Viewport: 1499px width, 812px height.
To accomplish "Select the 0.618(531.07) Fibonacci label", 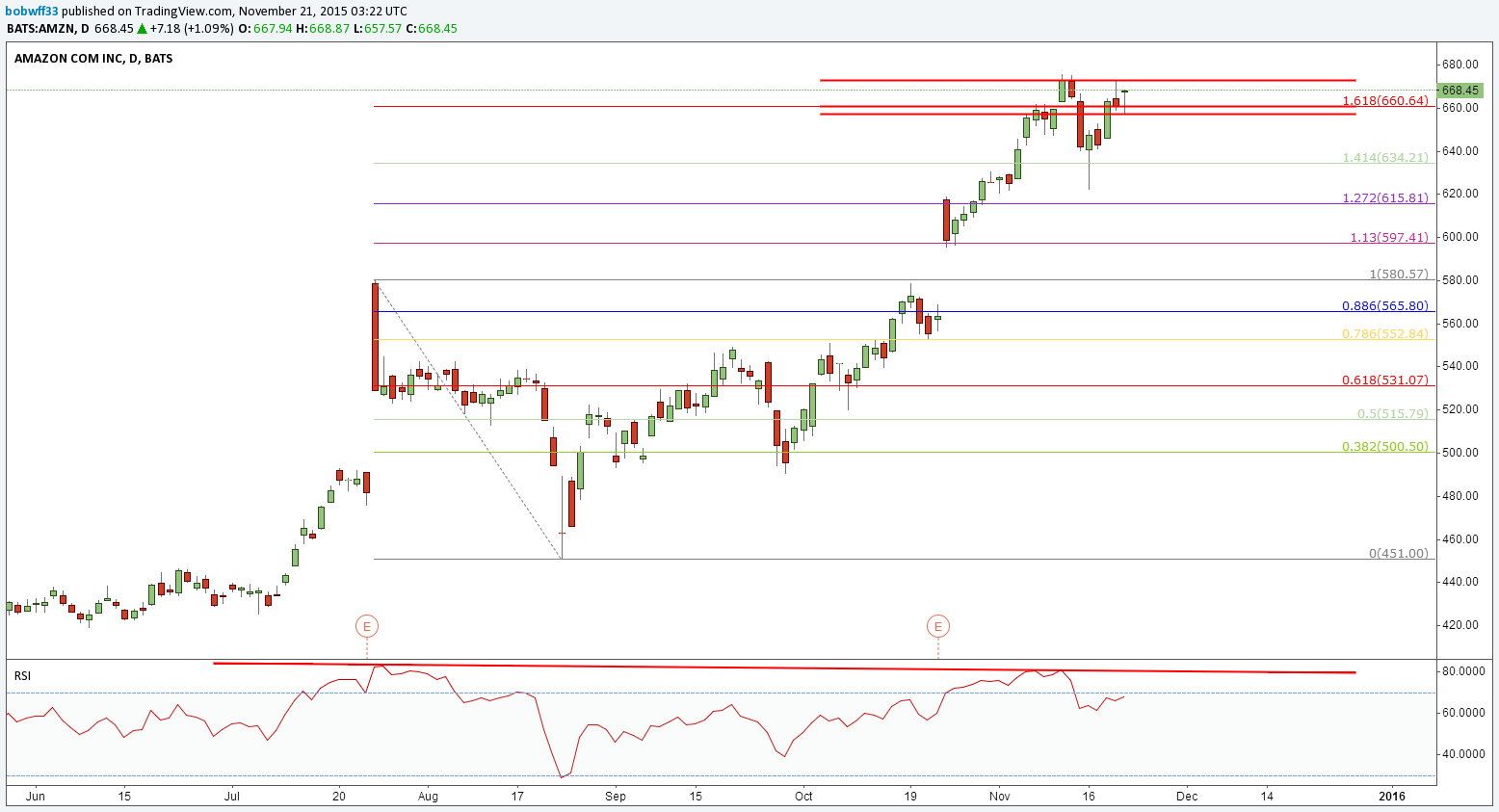I will tap(1385, 380).
